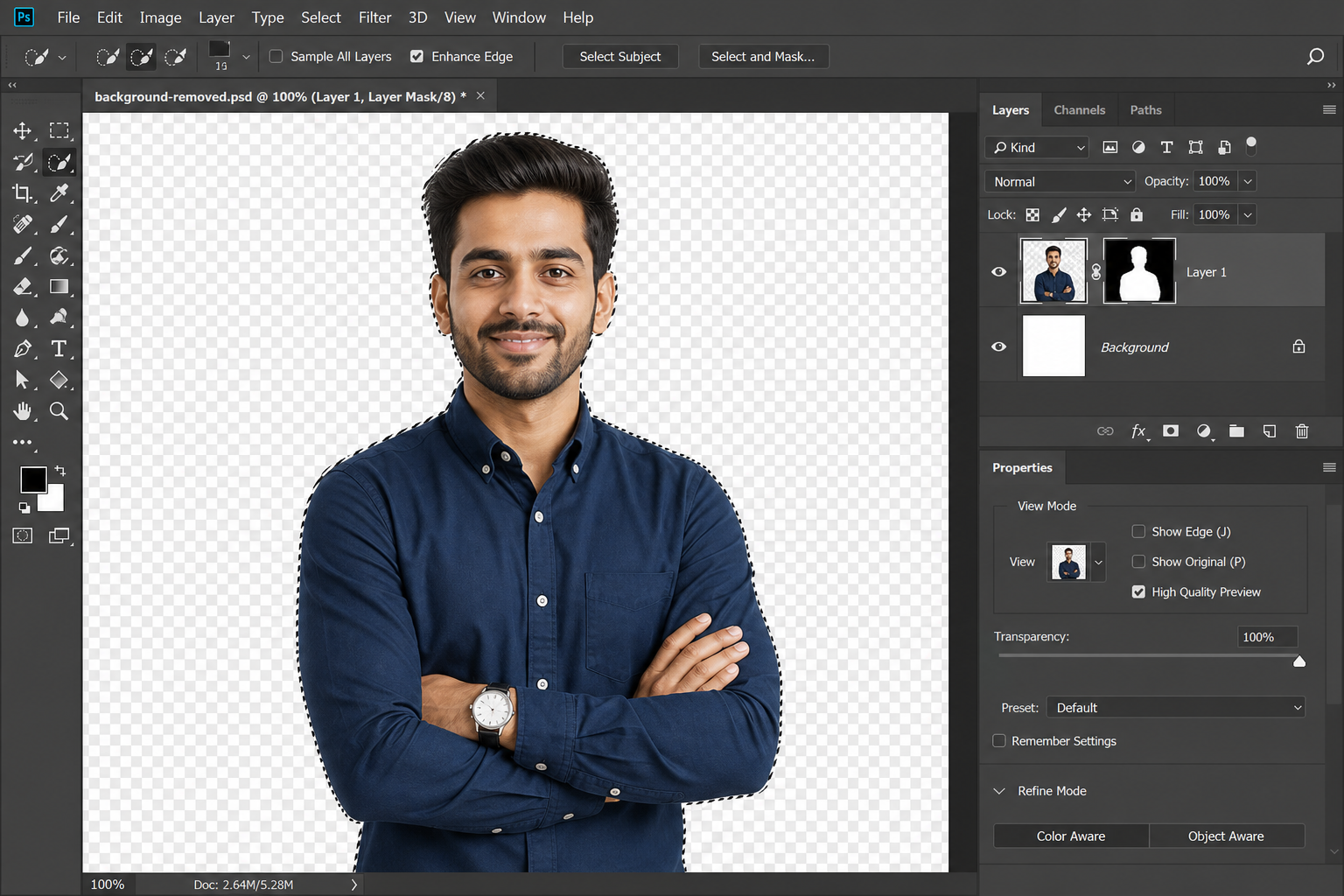Image resolution: width=1344 pixels, height=896 pixels.
Task: Click the Object Aware button
Action: (1226, 836)
